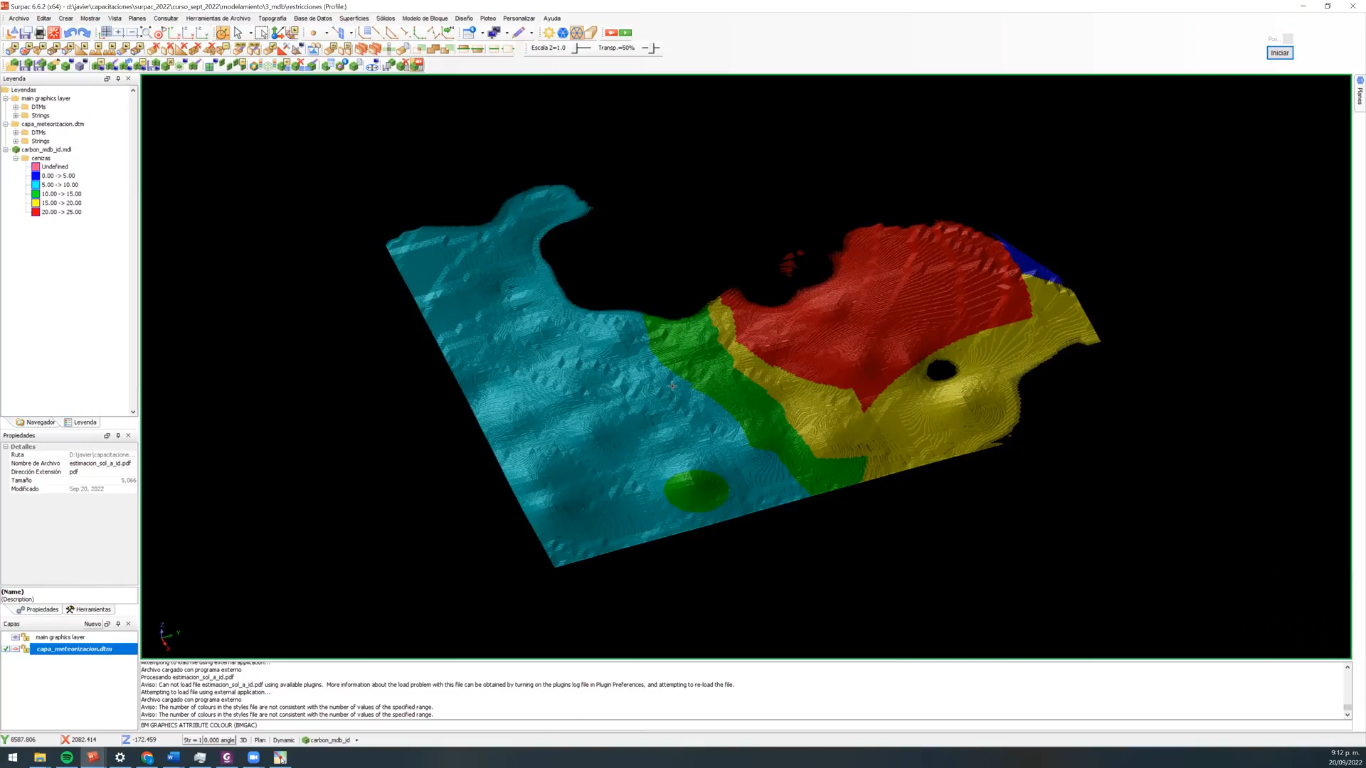The image size is (1366, 768).
Task: Toggle lock icon on main graphics layer
Action: pyautogui.click(x=25, y=637)
